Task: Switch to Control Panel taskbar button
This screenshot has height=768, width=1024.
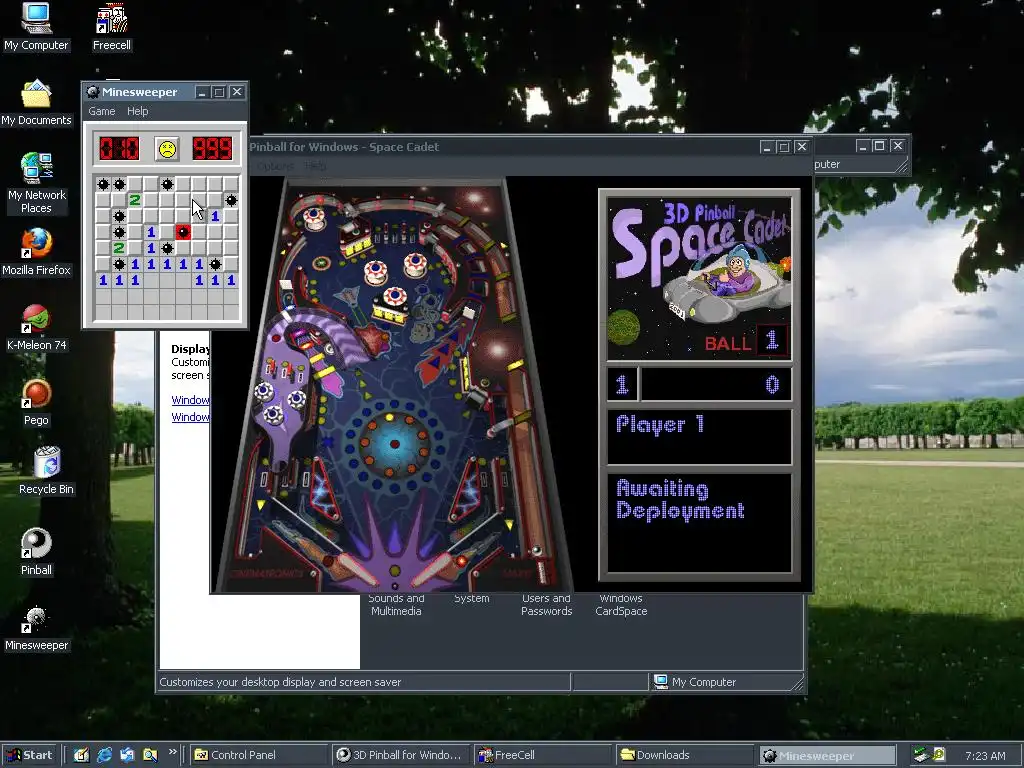Action: click(x=259, y=755)
